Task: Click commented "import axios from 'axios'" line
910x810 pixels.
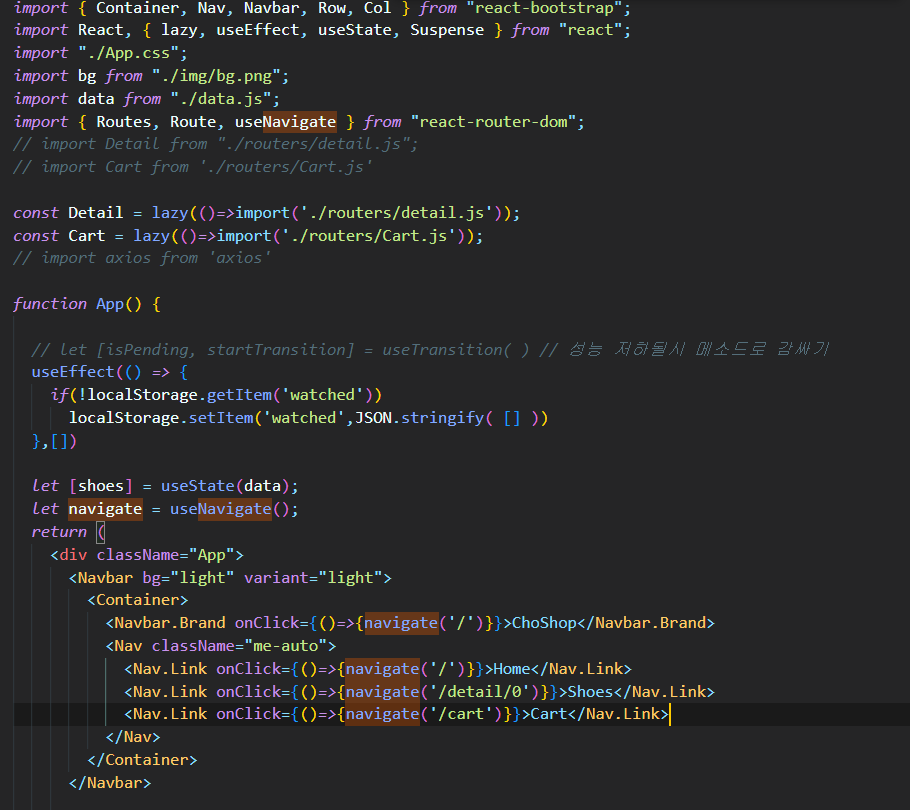Action: [x=142, y=258]
